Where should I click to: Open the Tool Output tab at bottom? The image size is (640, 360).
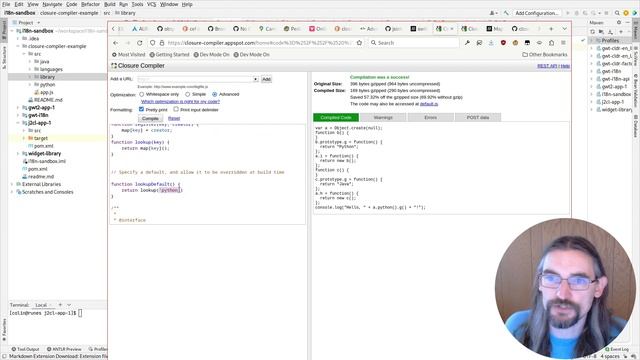[25, 349]
